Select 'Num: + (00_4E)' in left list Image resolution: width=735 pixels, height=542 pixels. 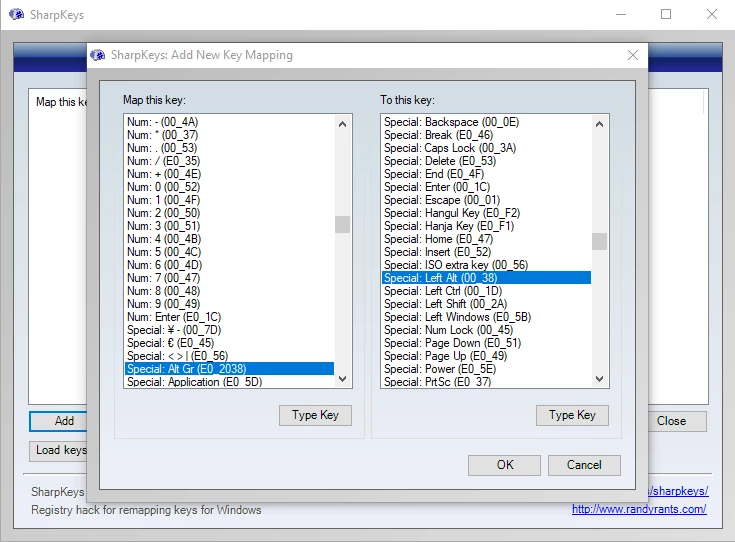click(230, 174)
